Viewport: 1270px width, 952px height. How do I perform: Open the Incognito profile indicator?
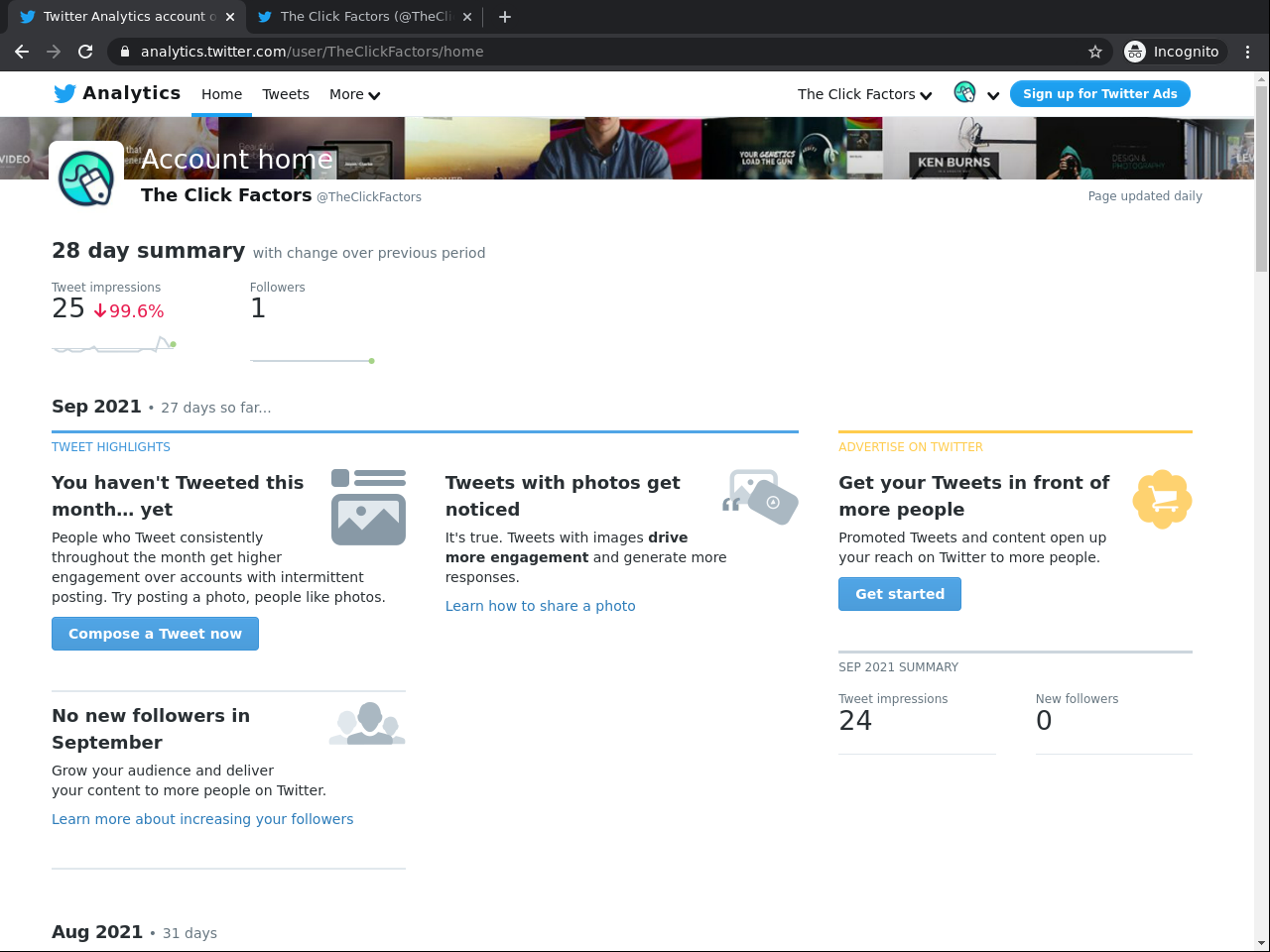tap(1176, 52)
